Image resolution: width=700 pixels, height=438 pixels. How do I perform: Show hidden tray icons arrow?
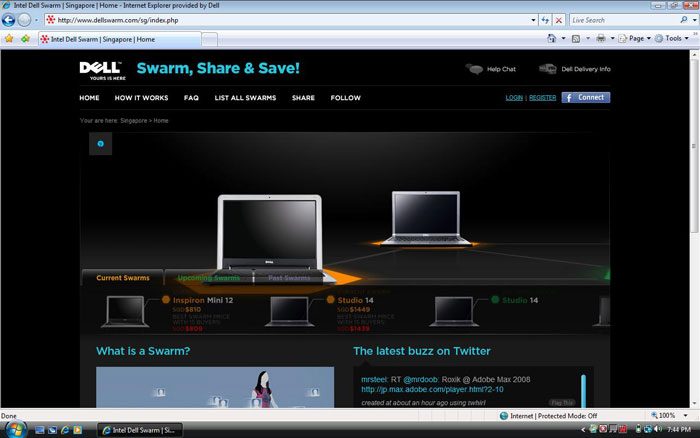(x=583, y=430)
